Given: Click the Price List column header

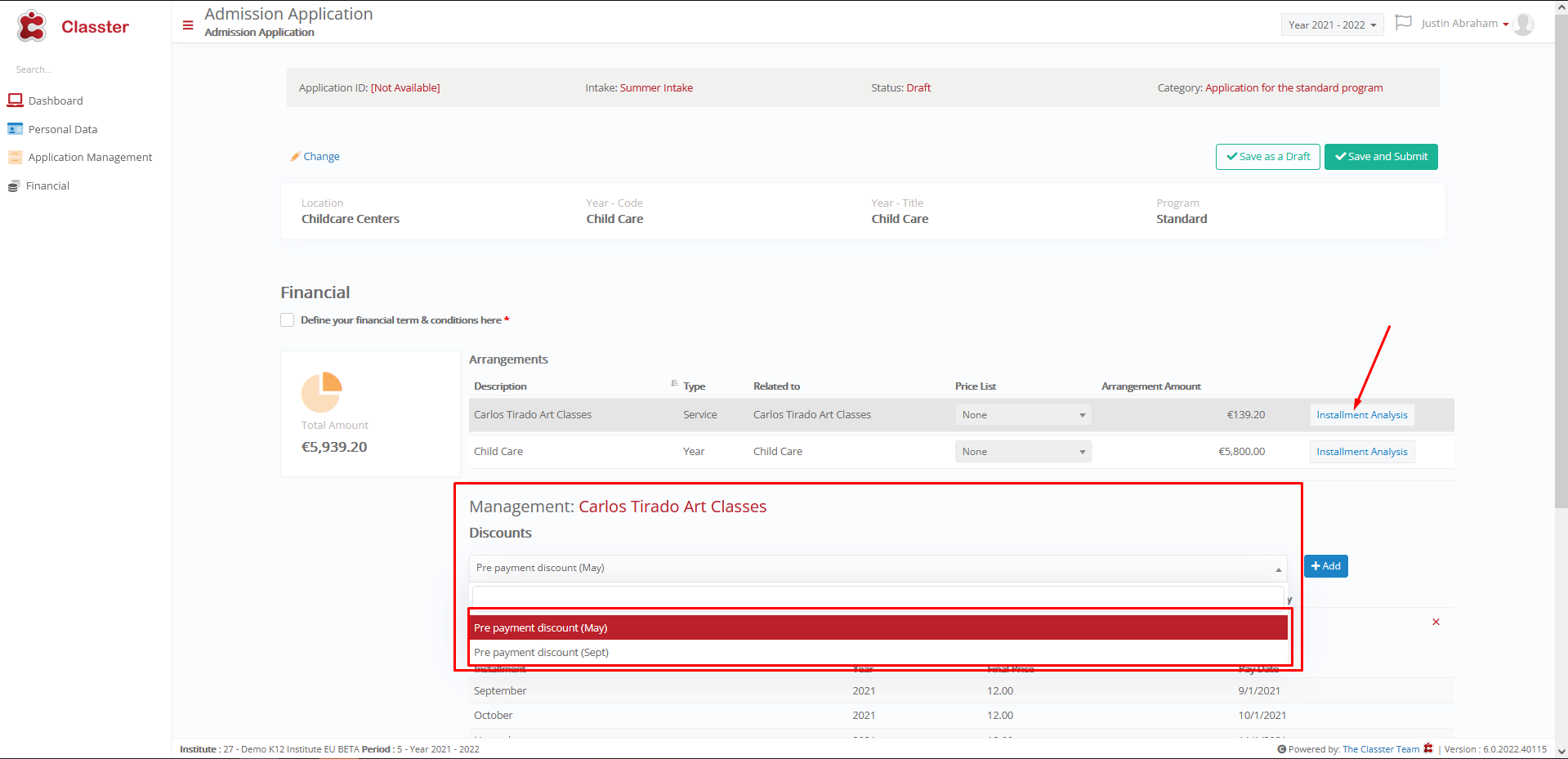Looking at the screenshot, I should pyautogui.click(x=976, y=386).
